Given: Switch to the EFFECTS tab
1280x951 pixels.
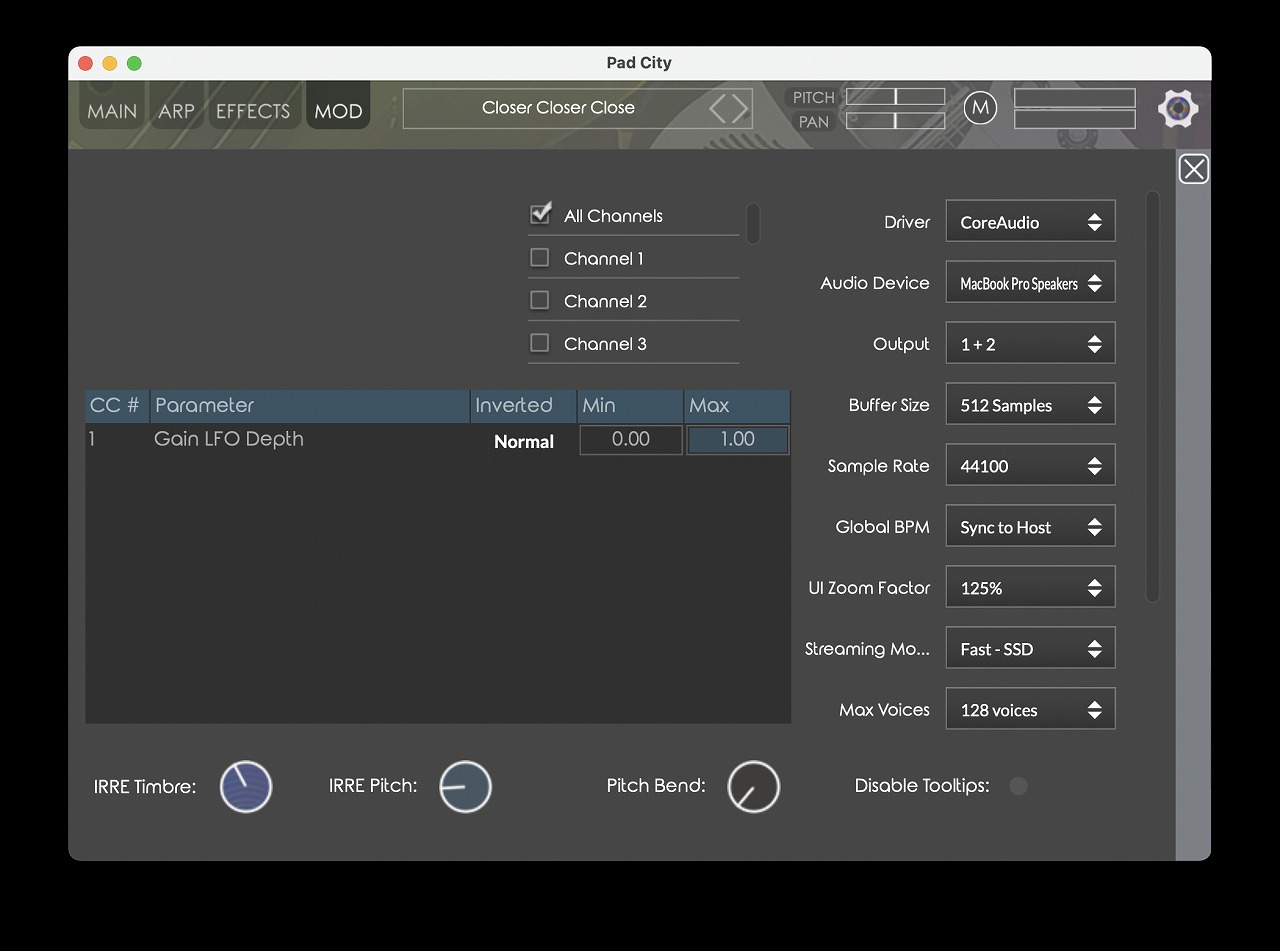Looking at the screenshot, I should (253, 111).
